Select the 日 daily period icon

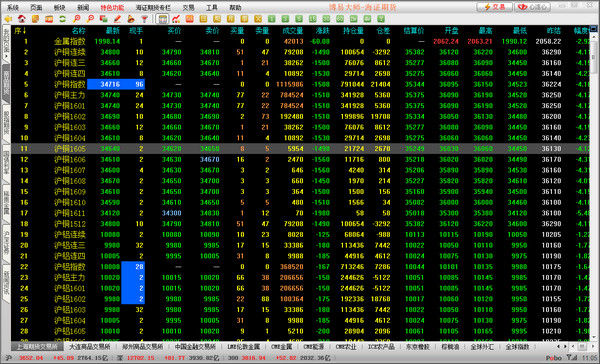(203, 19)
